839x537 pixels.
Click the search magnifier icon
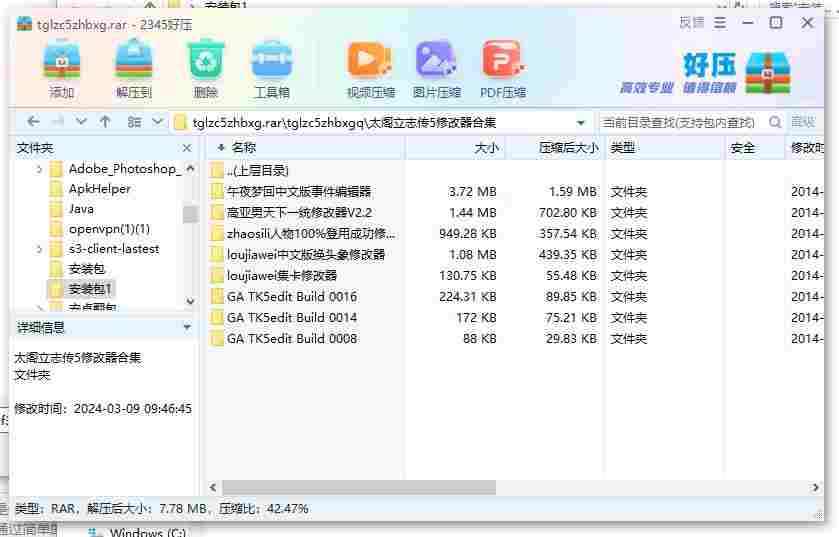point(775,122)
